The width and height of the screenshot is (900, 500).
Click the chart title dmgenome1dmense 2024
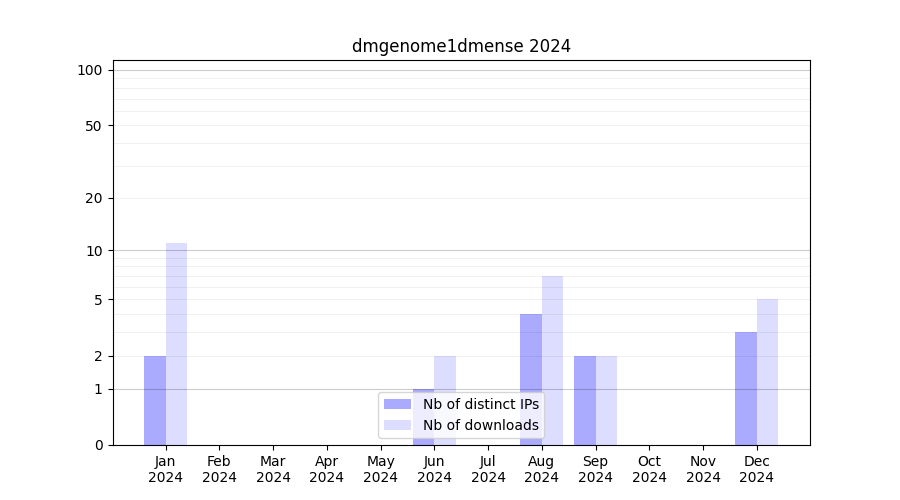461,46
